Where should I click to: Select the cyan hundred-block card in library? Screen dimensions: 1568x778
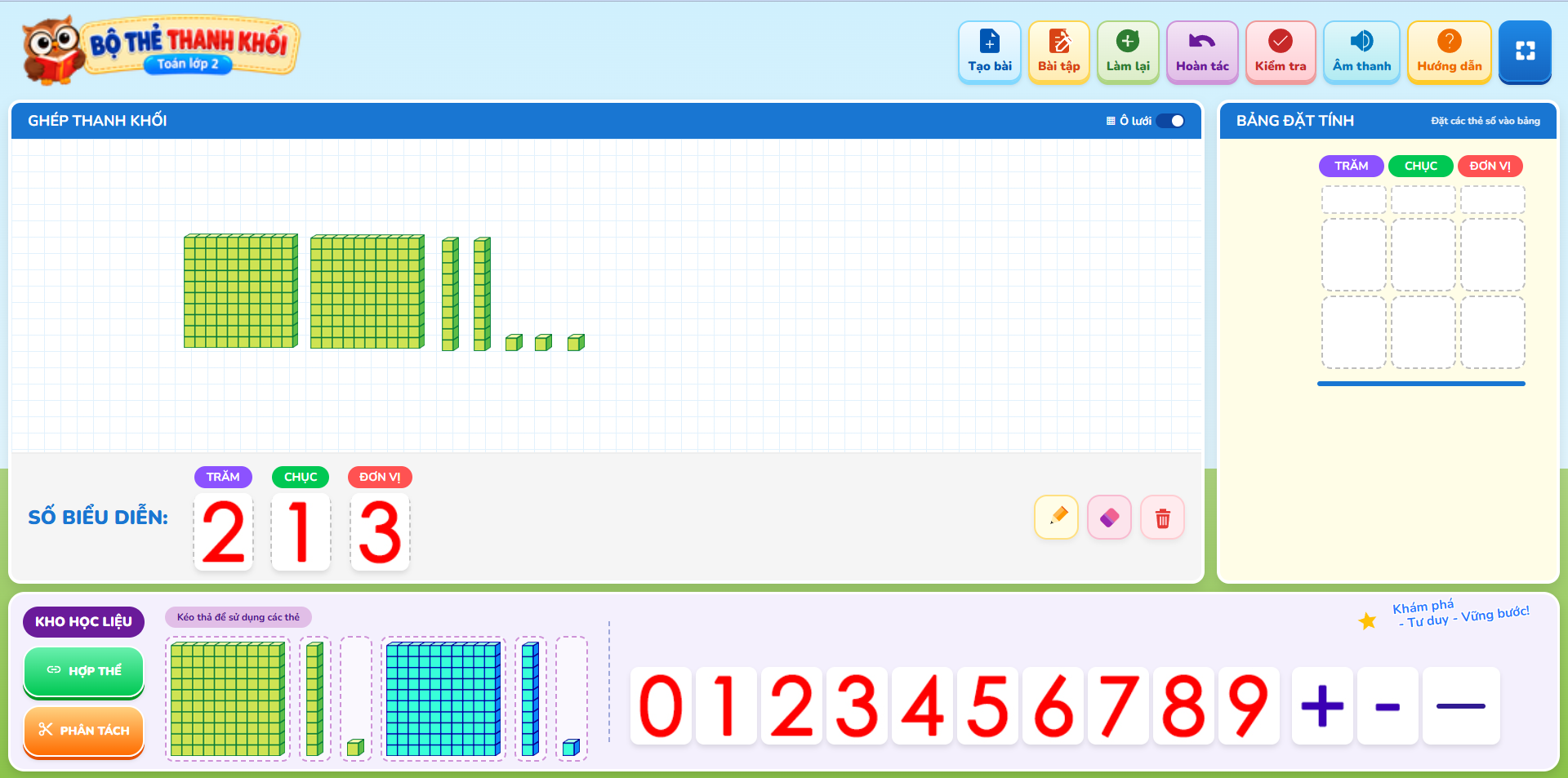coord(443,699)
